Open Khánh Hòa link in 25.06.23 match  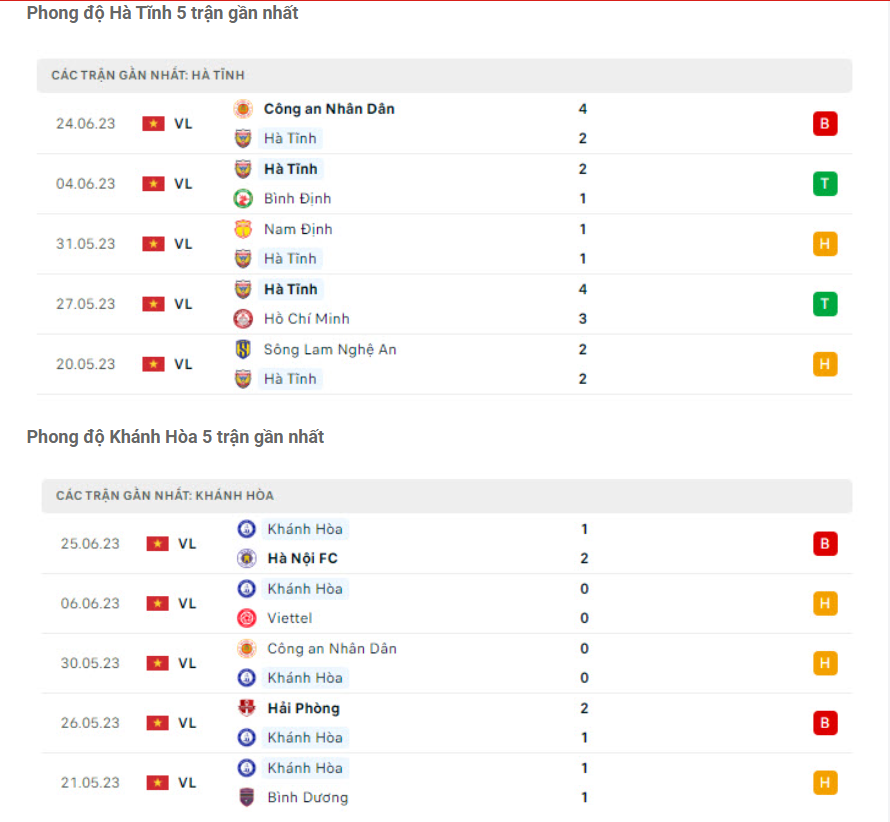pos(305,529)
